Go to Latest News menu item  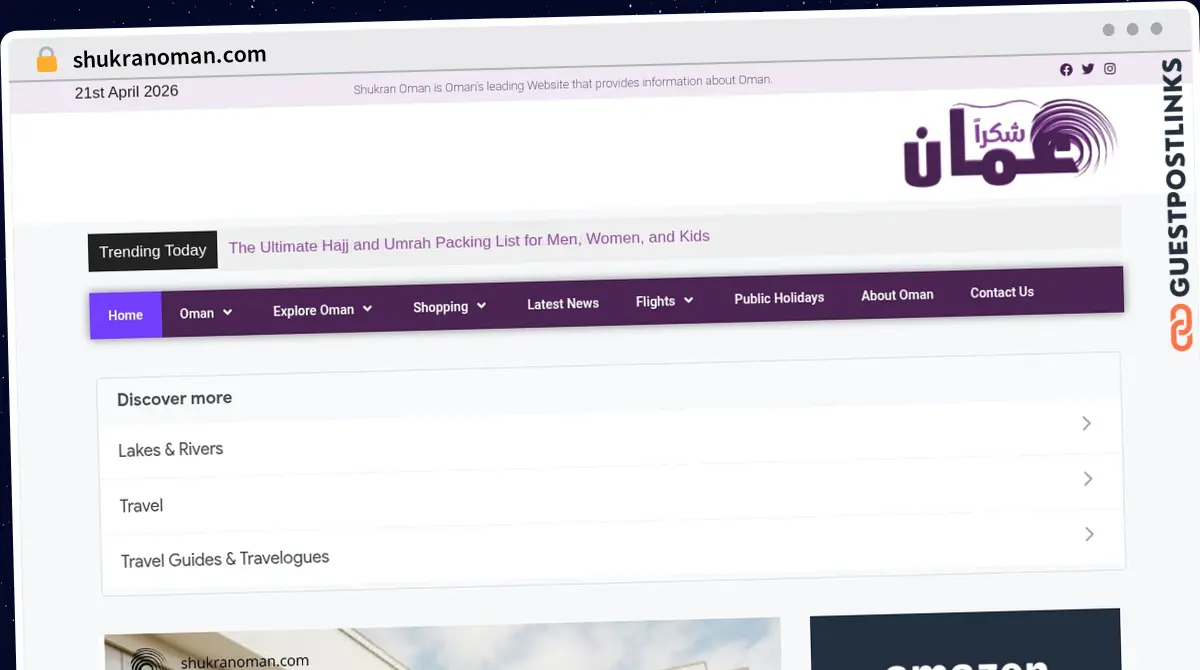tap(563, 304)
